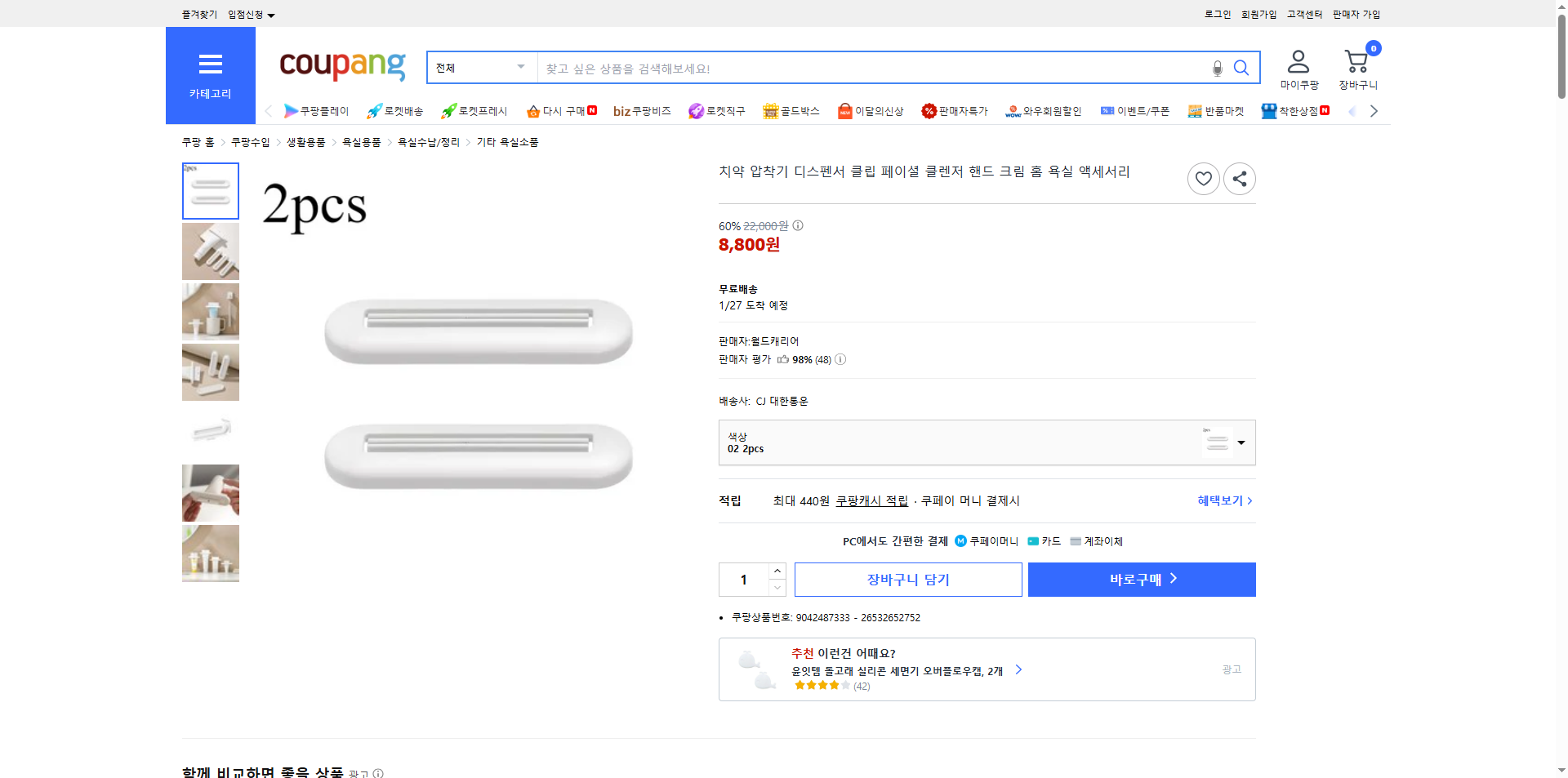Open the 전체 search category dropdown
Screen dimensions: 1568x778
[x=480, y=68]
